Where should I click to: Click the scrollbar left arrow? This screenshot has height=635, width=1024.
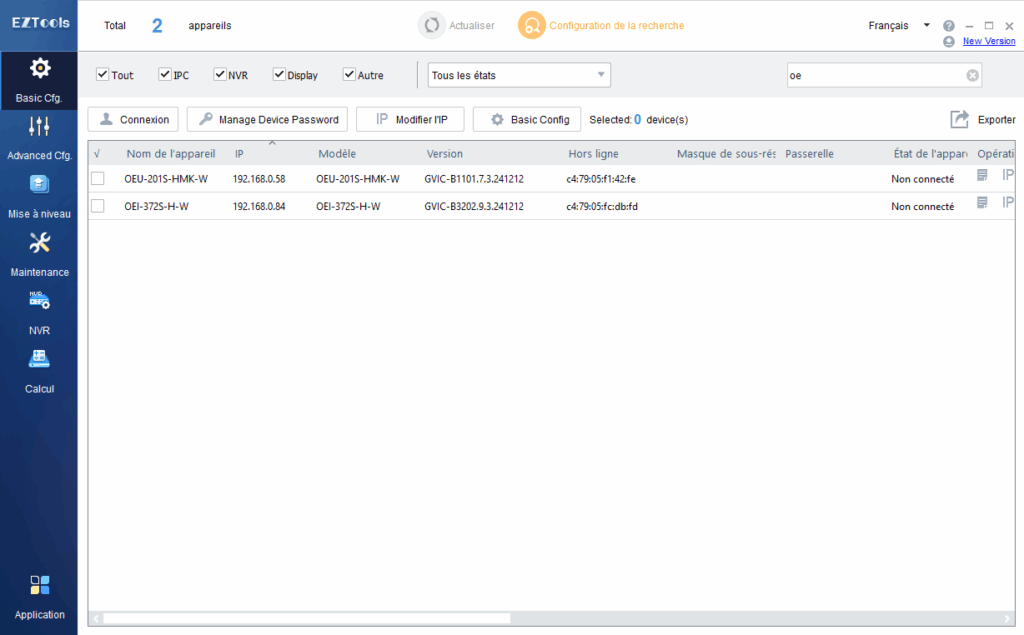click(x=97, y=618)
